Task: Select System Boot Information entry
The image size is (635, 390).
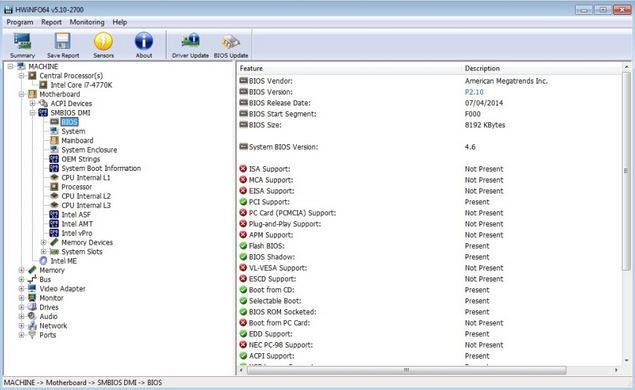Action: 101,168
